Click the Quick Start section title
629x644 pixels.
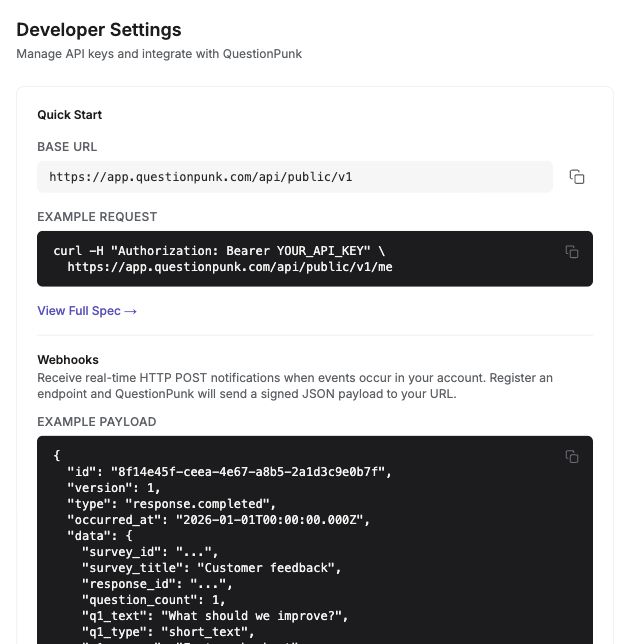click(x=69, y=115)
